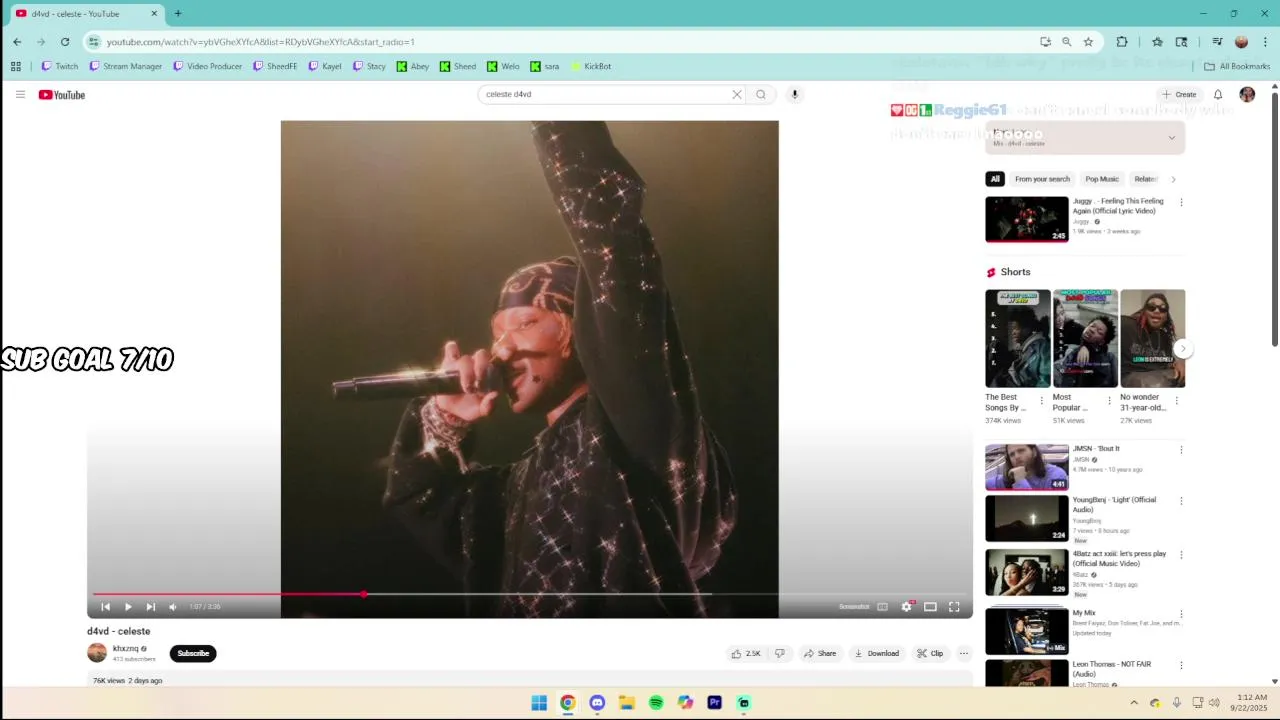1280x720 pixels.
Task: Open Spotify from taskbar
Action: tap(656, 703)
